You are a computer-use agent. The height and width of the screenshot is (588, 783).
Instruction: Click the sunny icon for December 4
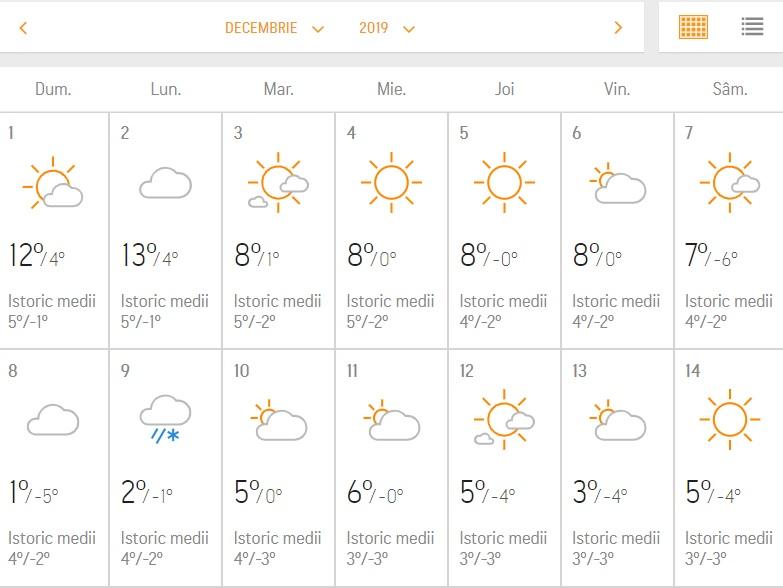[391, 183]
